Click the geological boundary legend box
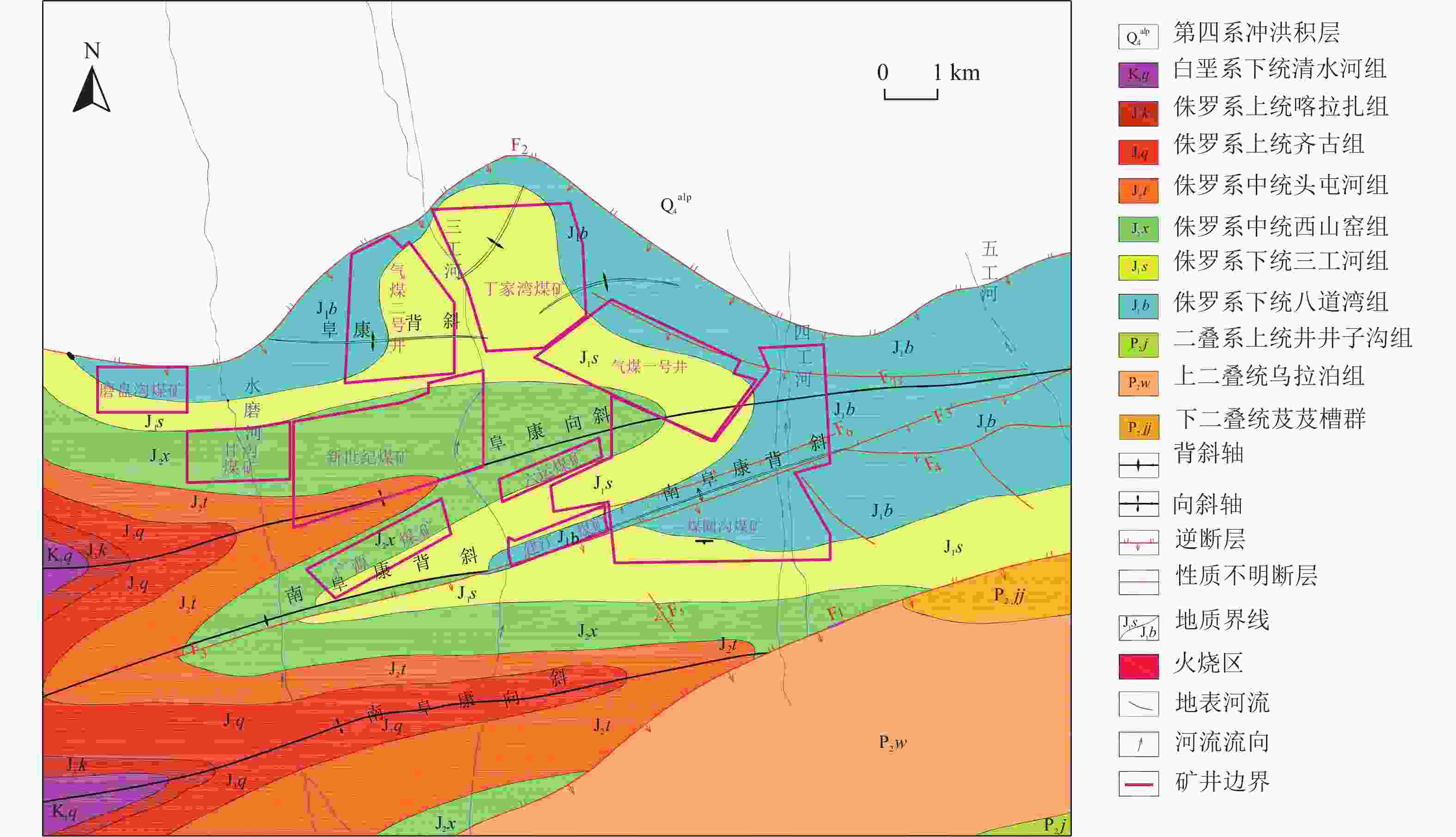The image size is (1456, 837). 1138,628
